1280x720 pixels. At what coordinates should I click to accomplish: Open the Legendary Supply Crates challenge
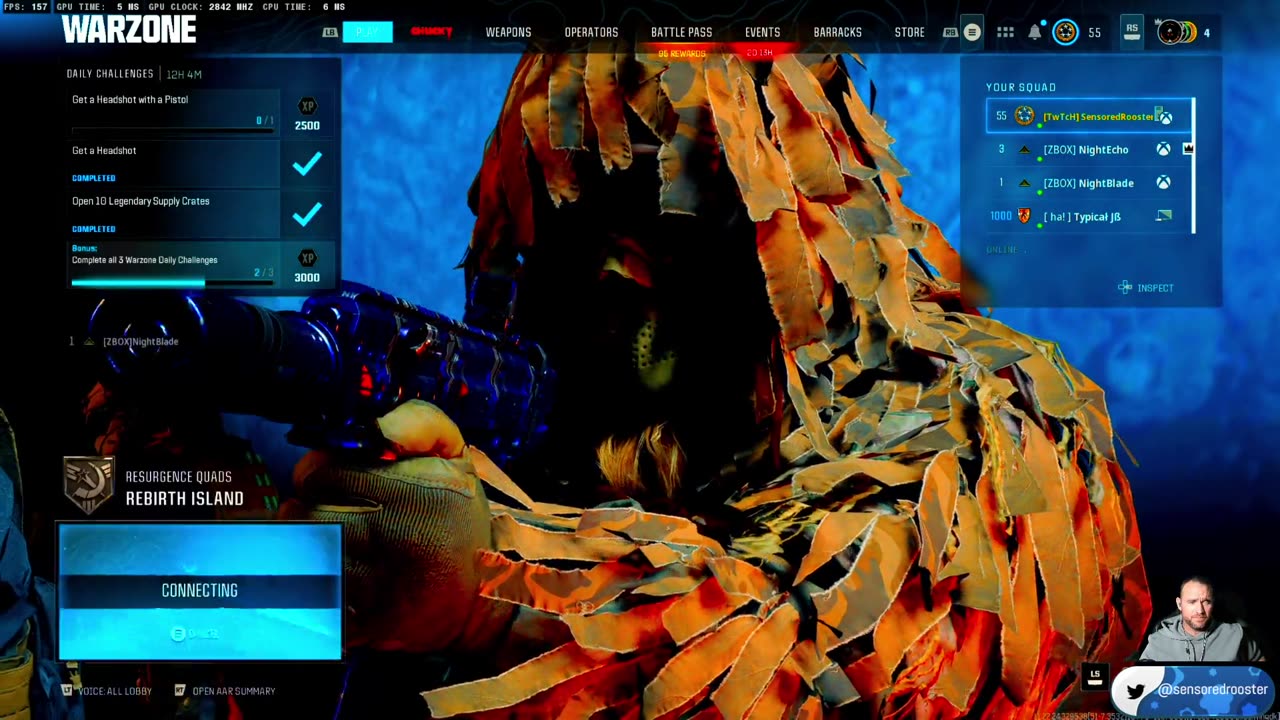click(174, 214)
